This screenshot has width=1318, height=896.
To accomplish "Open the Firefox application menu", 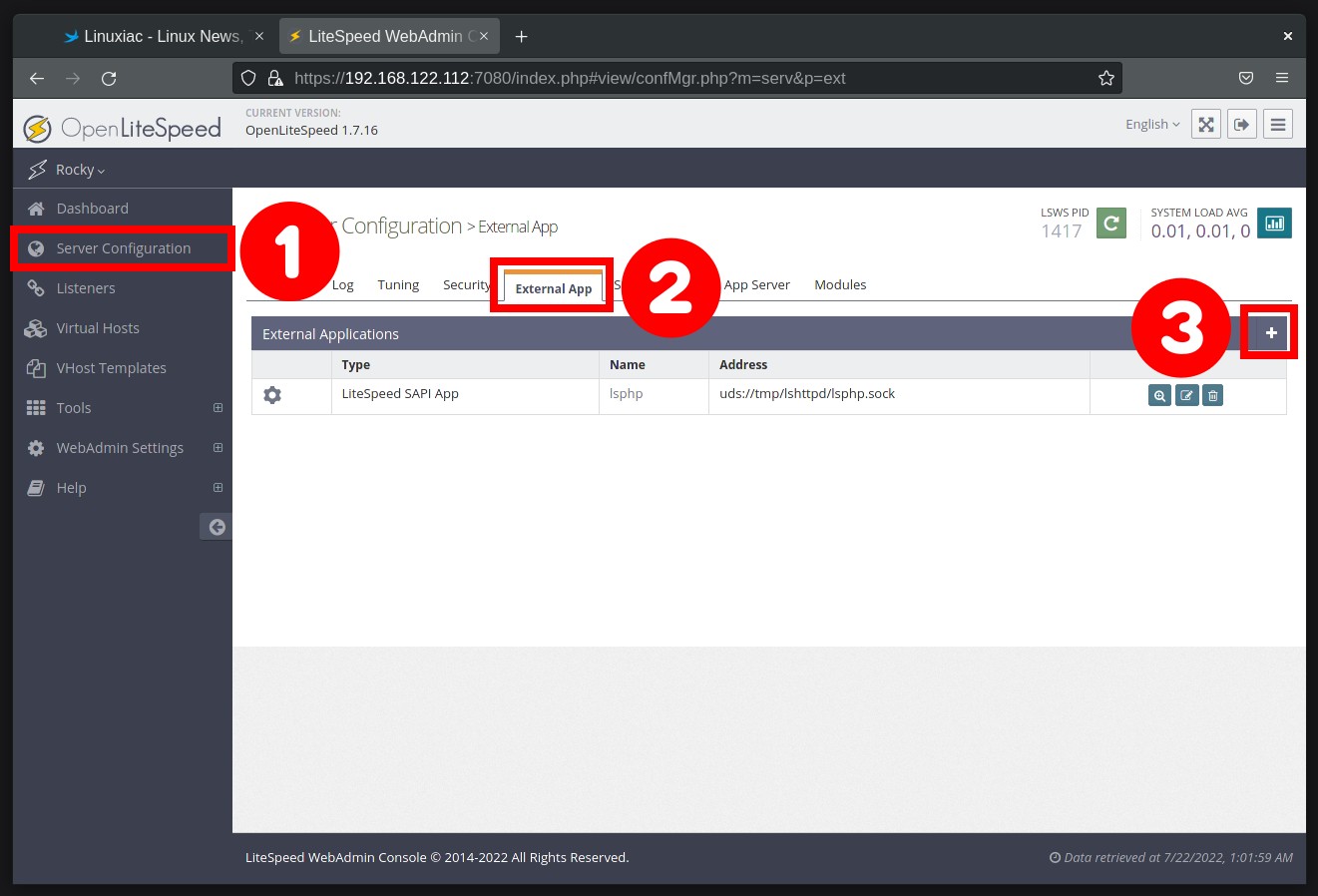I will pyautogui.click(x=1282, y=78).
